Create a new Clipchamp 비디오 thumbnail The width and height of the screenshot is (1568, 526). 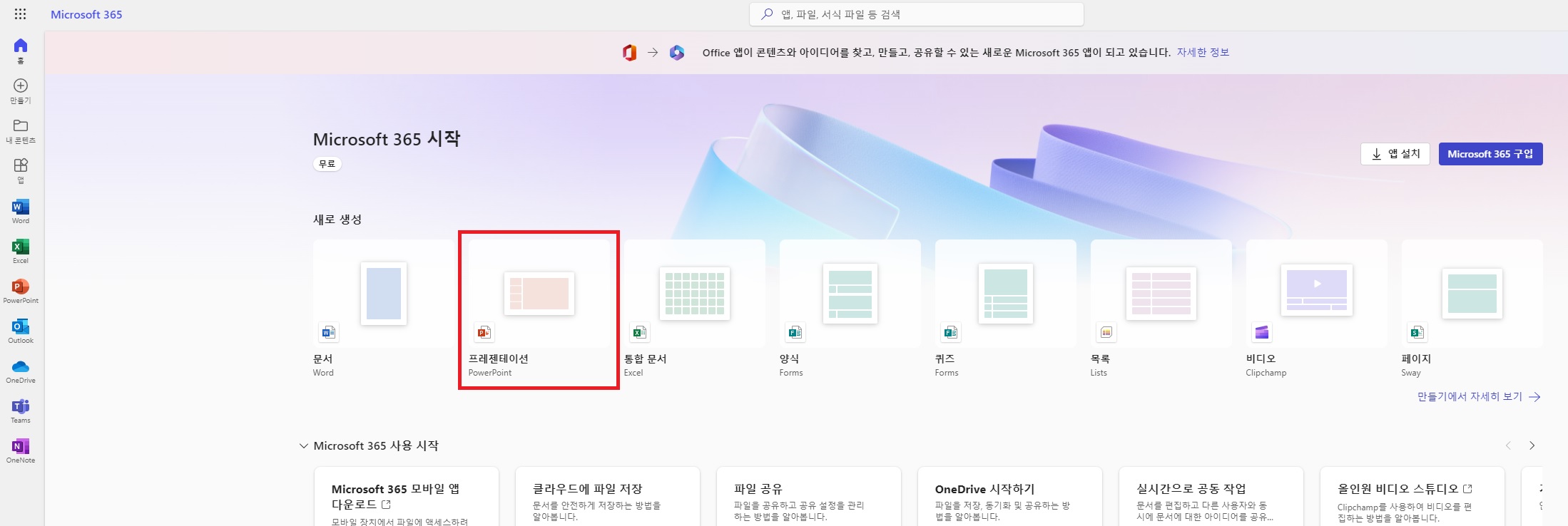coord(1317,291)
